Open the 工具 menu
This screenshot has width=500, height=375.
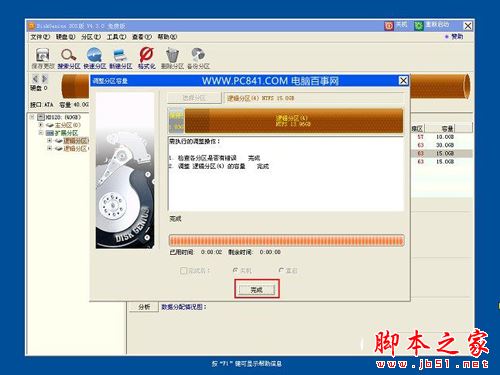pos(116,37)
